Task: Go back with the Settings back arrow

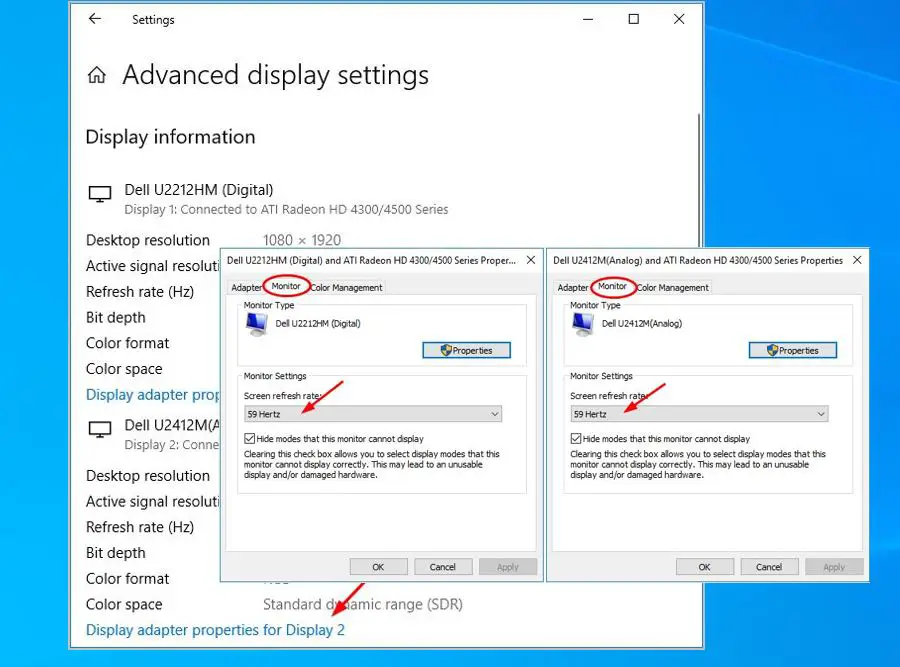Action: point(95,19)
